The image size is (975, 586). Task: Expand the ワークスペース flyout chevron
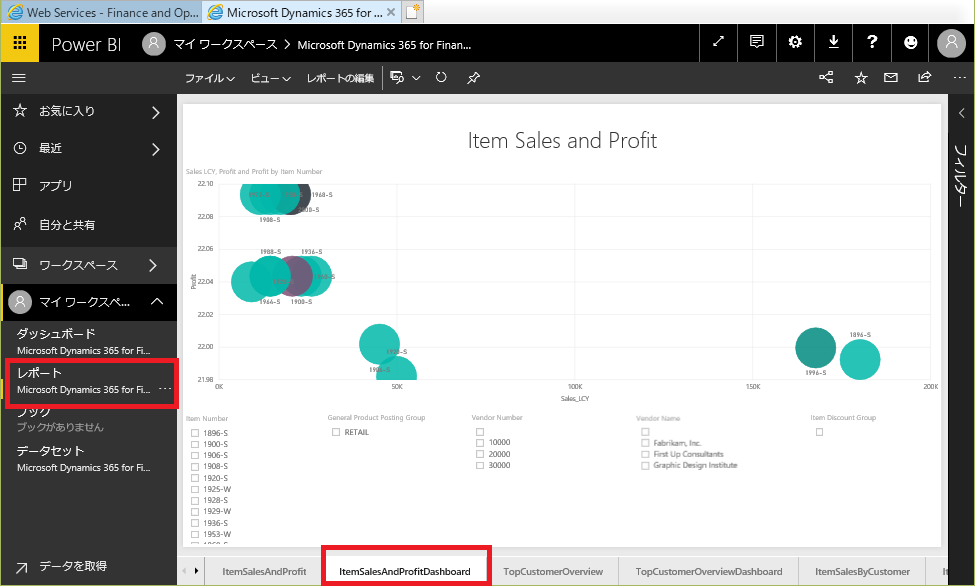tap(153, 266)
